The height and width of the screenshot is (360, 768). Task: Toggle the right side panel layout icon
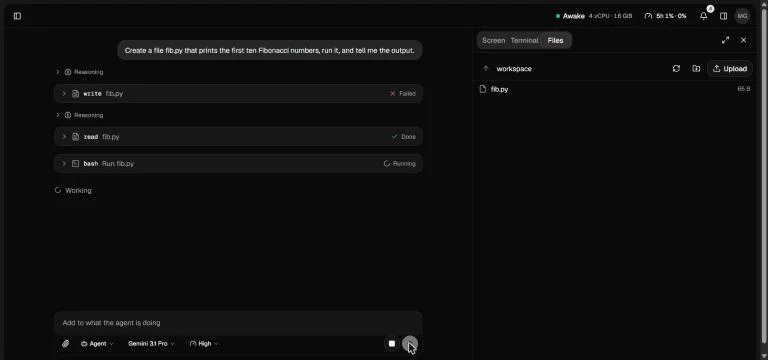click(723, 16)
